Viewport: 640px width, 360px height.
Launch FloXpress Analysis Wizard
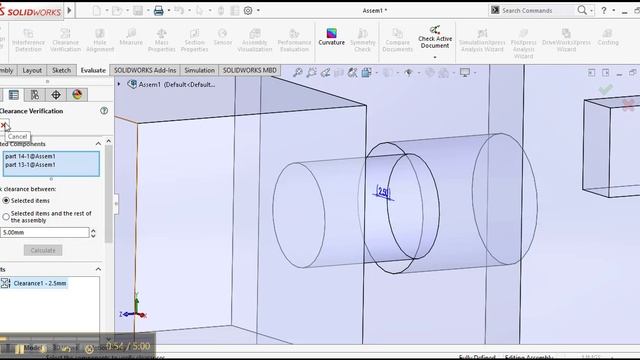click(x=523, y=43)
